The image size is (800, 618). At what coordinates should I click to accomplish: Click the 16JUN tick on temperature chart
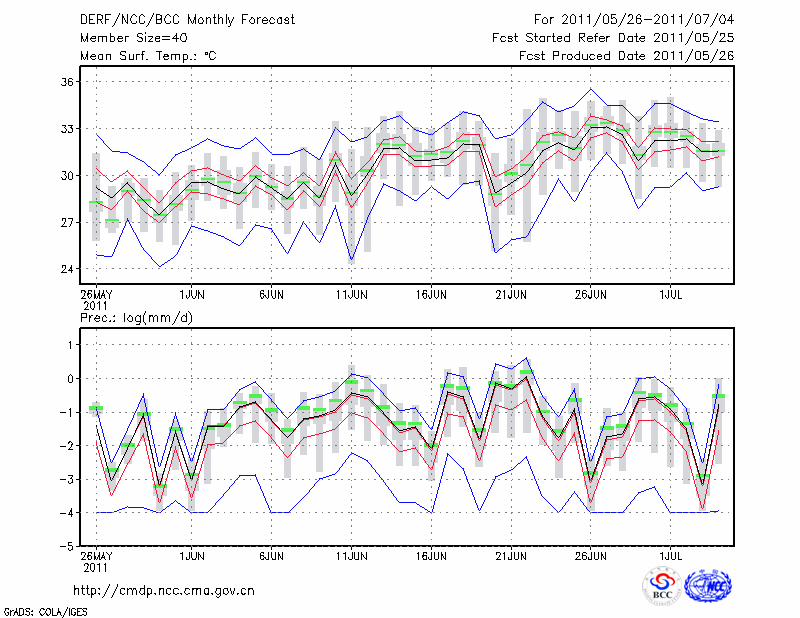pyautogui.click(x=431, y=295)
